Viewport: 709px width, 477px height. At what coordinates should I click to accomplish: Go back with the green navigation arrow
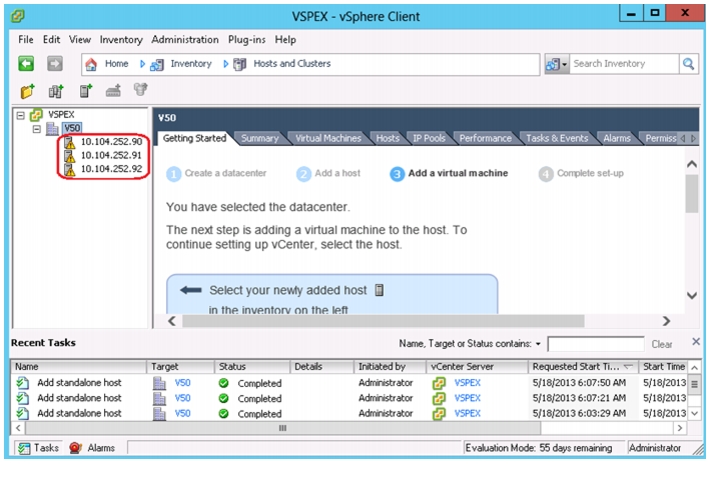tap(26, 64)
